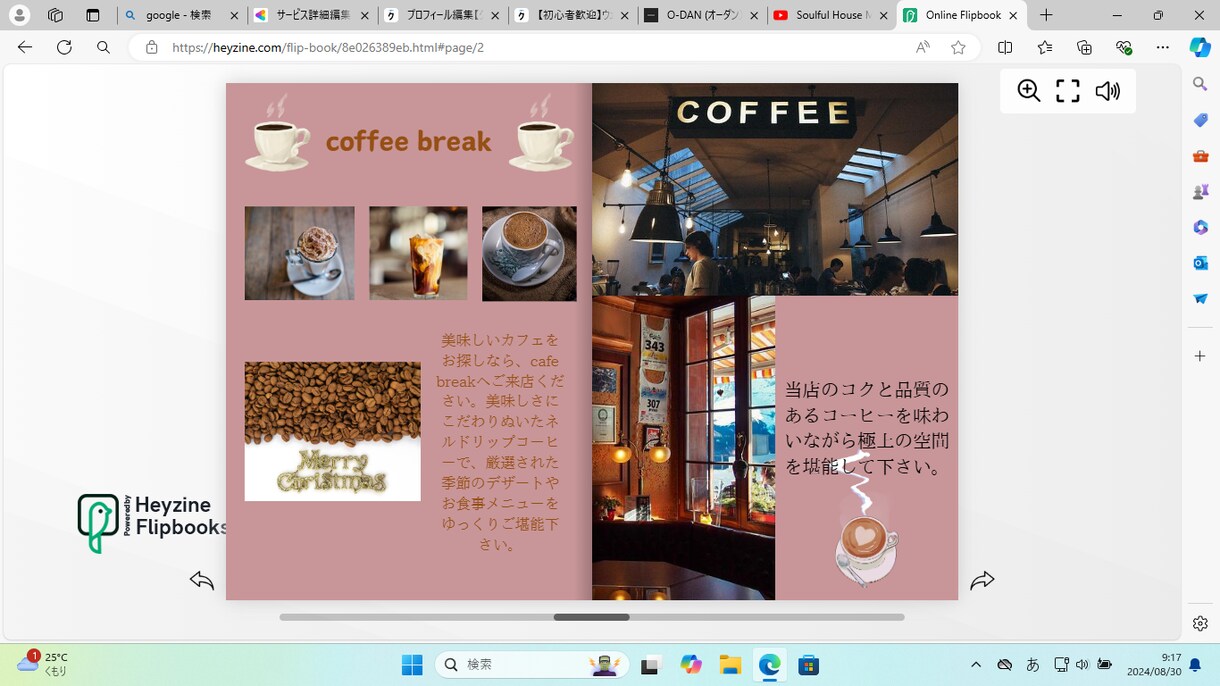Open the sidebar Games chess icon
Viewport: 1220px width, 686px height.
click(x=1200, y=192)
